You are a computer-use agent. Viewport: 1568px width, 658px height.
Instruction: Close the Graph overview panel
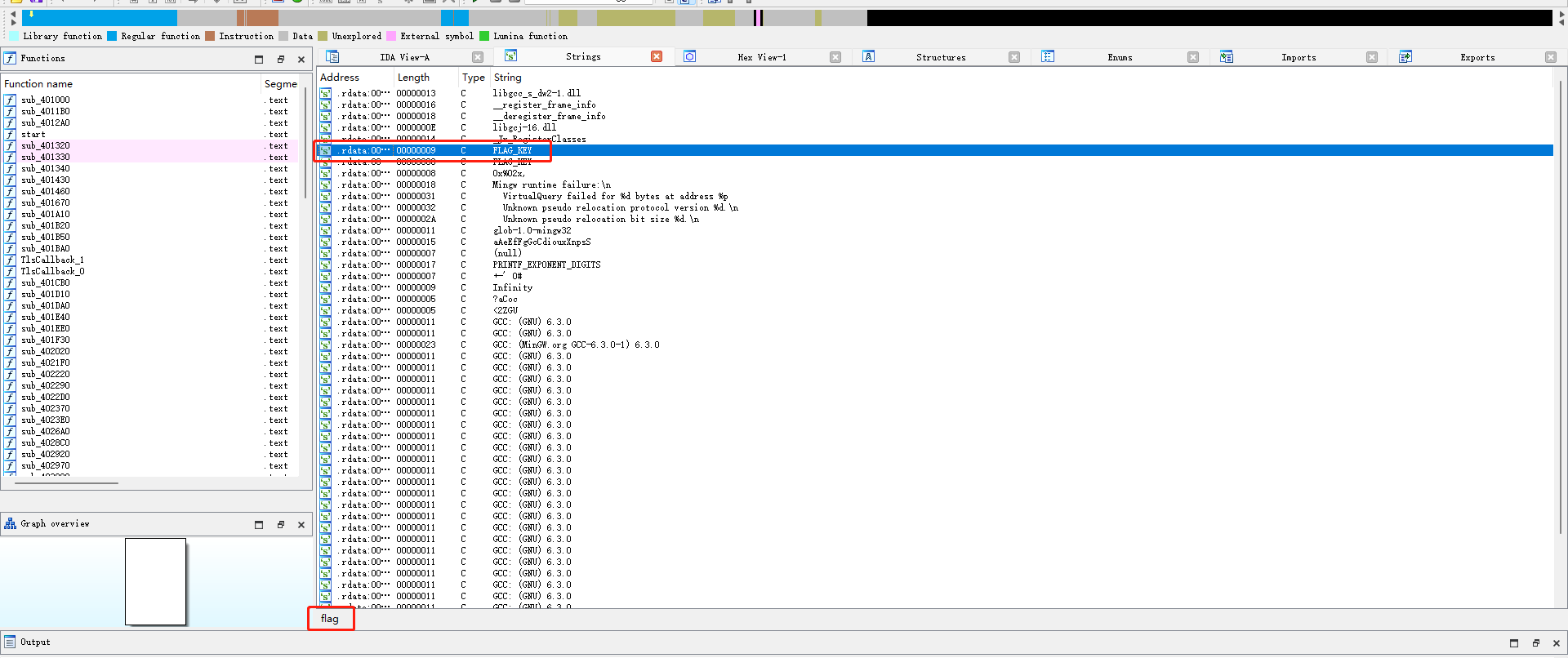pos(301,524)
